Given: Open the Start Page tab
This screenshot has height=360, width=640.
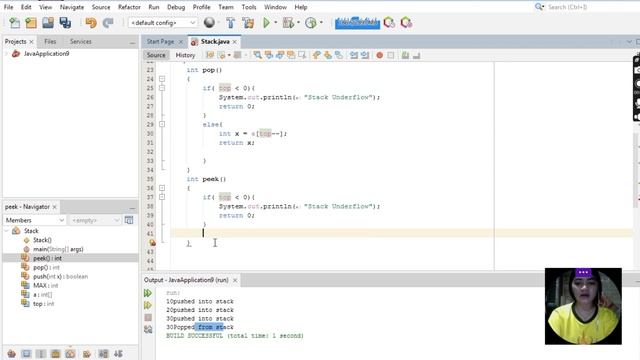Looking at the screenshot, I should tap(160, 42).
